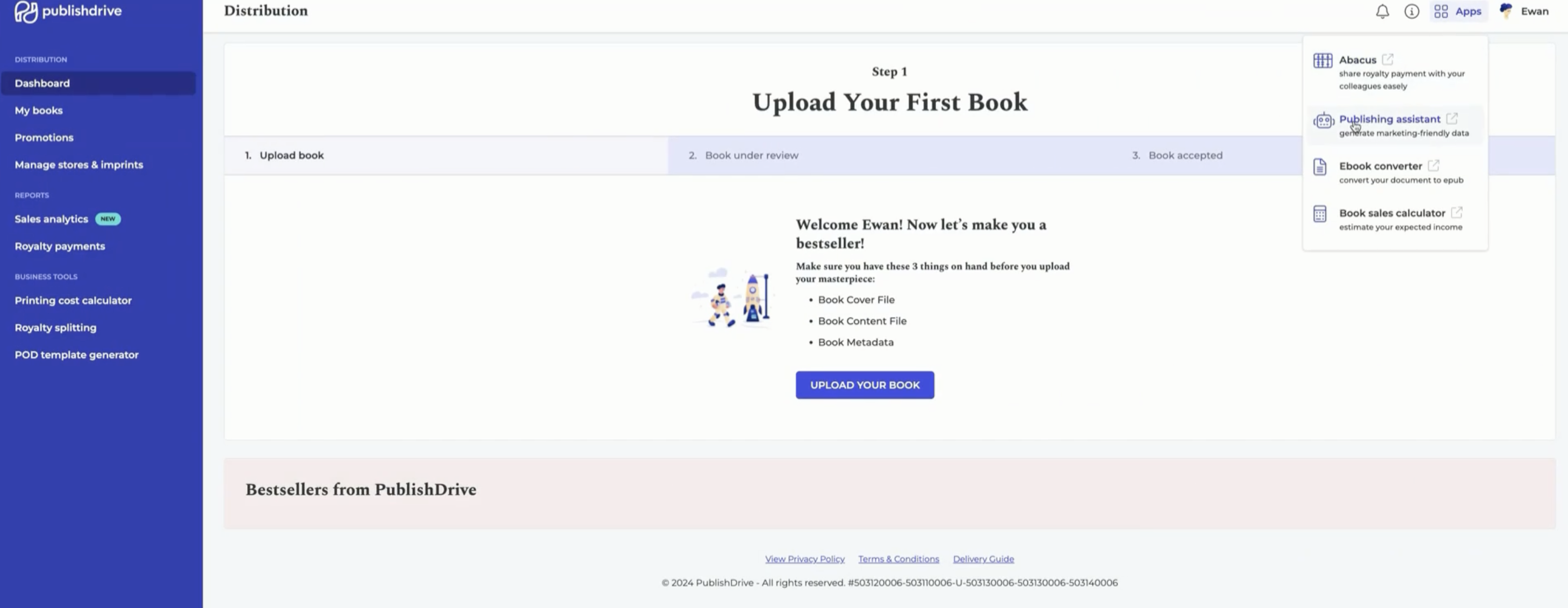Click the info icon in top navbar

(x=1411, y=11)
